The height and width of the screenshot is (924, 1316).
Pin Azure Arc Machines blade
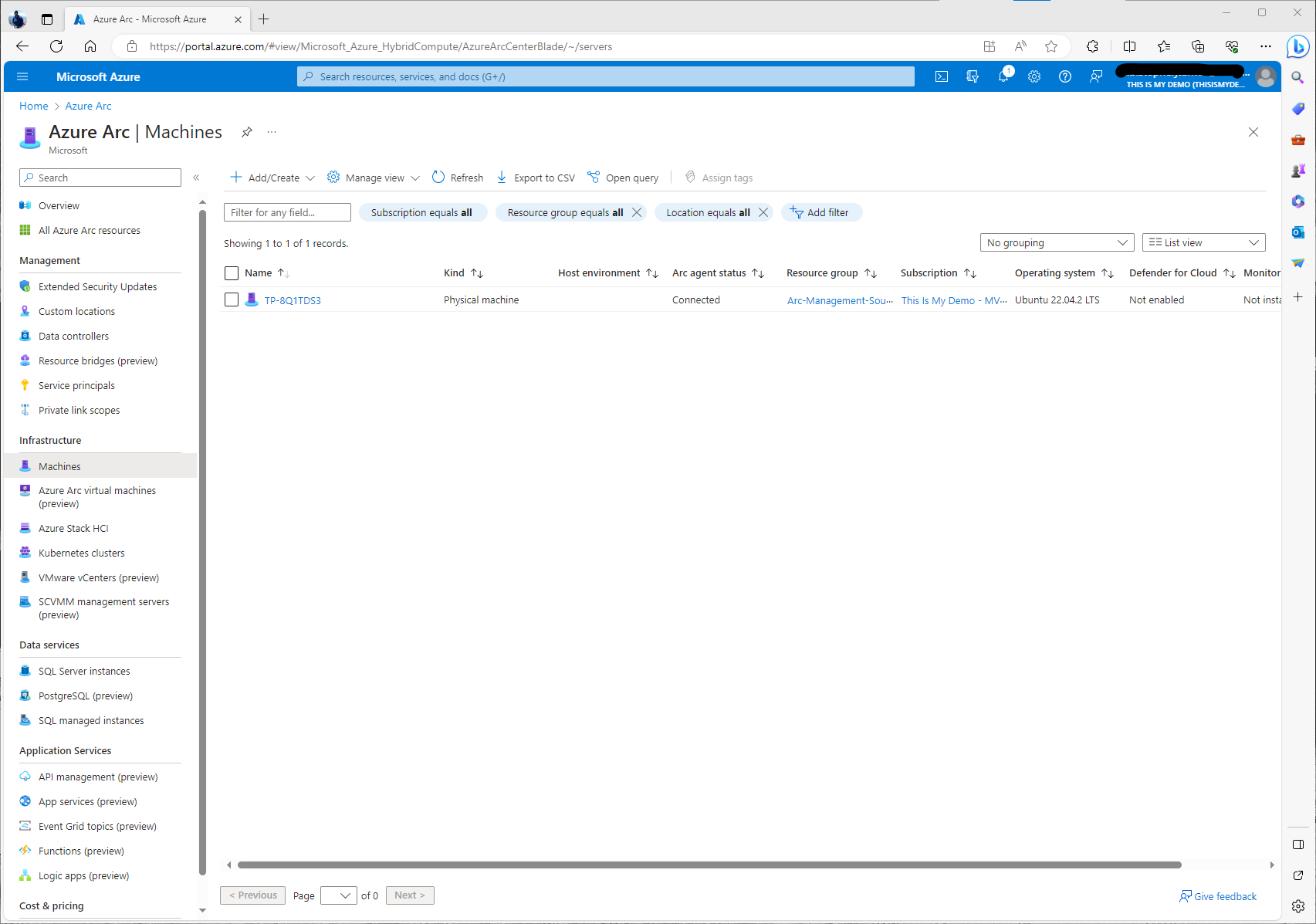pyautogui.click(x=247, y=132)
